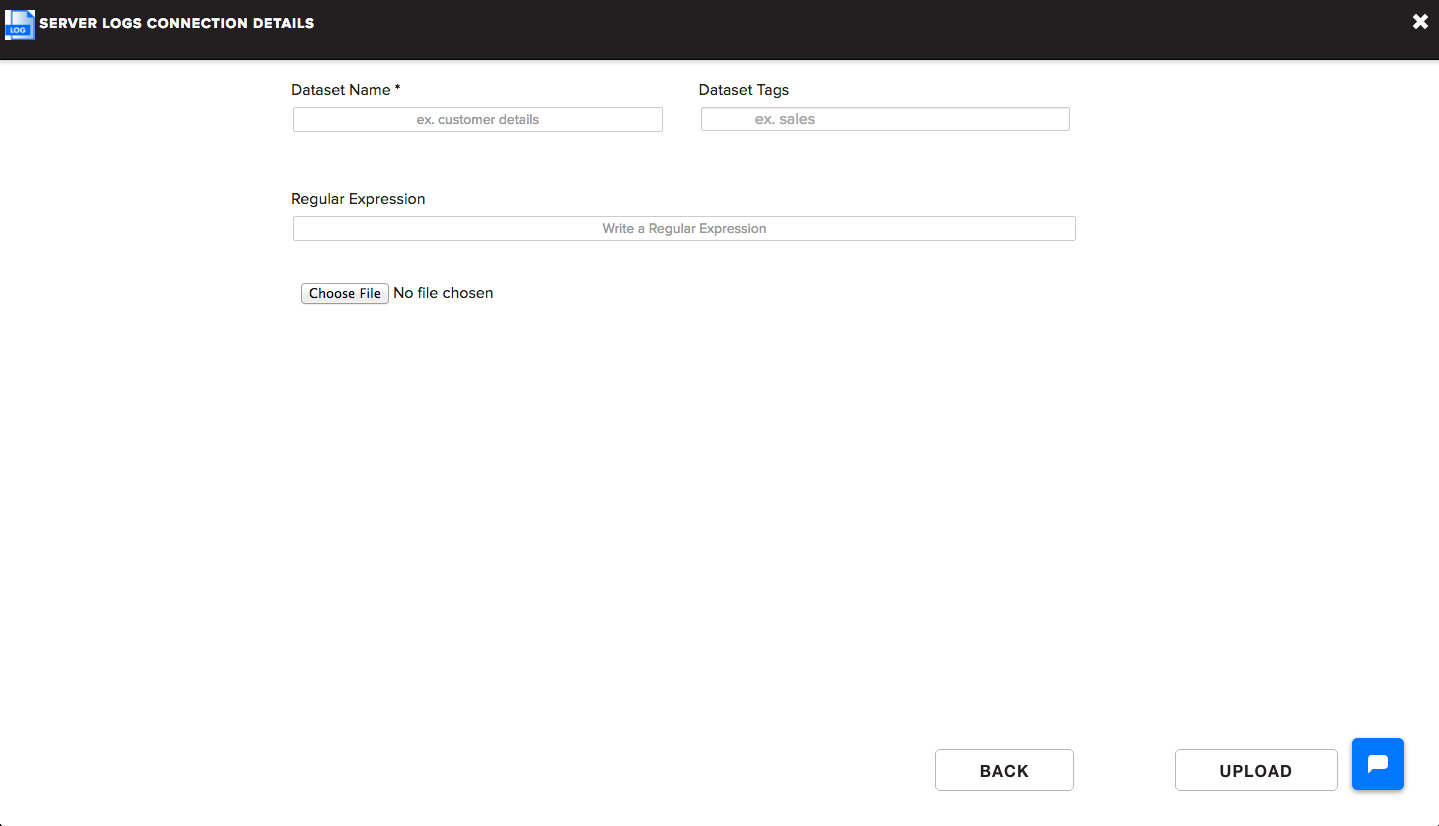
Task: Click the 'Regular Expression' label
Action: (358, 199)
